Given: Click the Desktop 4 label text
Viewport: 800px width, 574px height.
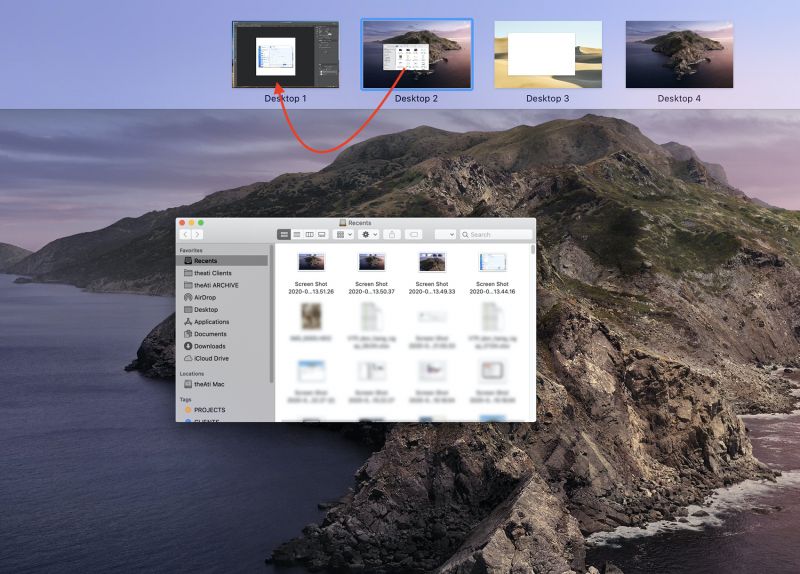Looking at the screenshot, I should [679, 98].
